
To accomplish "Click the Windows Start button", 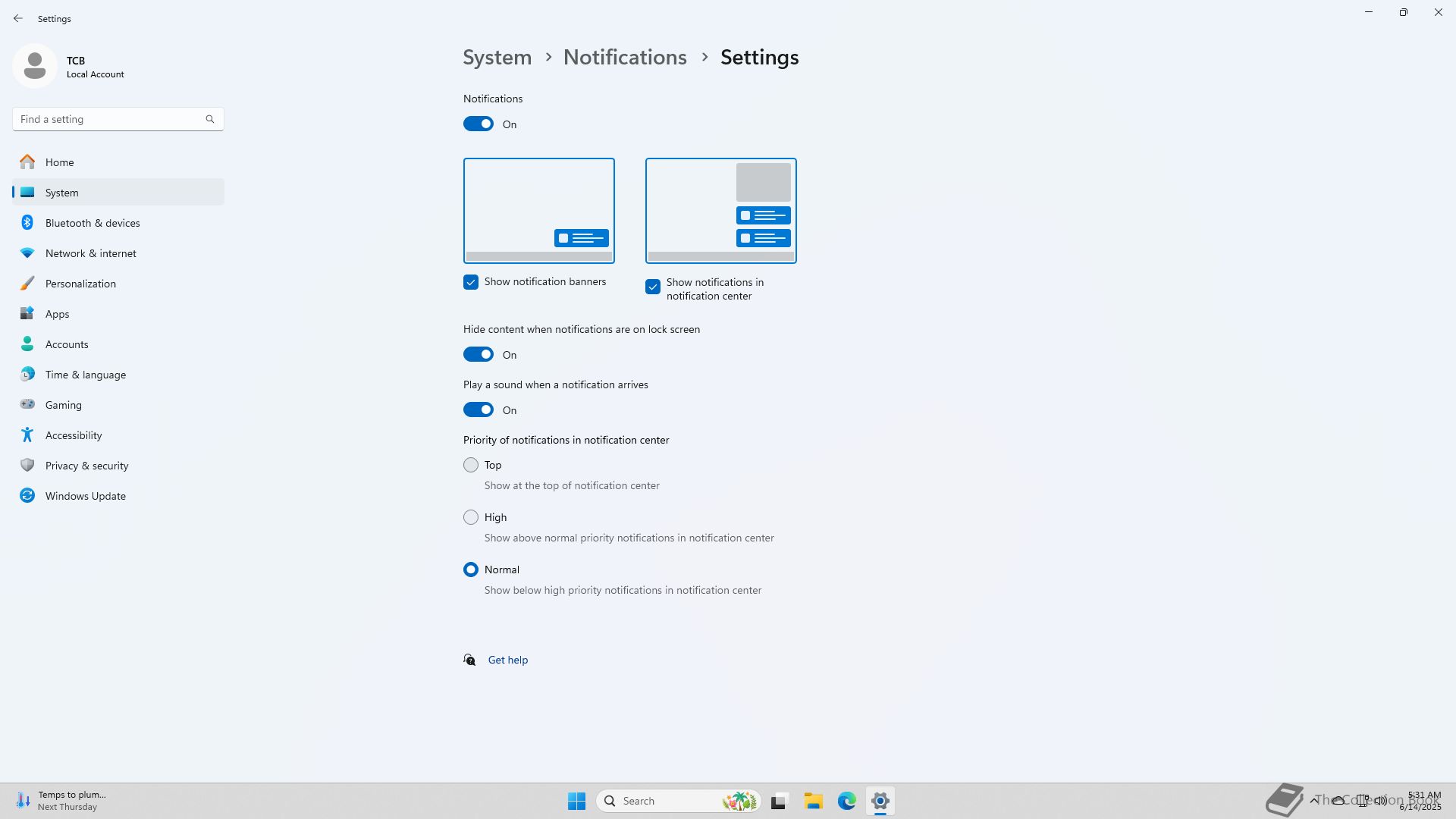I will click(x=576, y=801).
